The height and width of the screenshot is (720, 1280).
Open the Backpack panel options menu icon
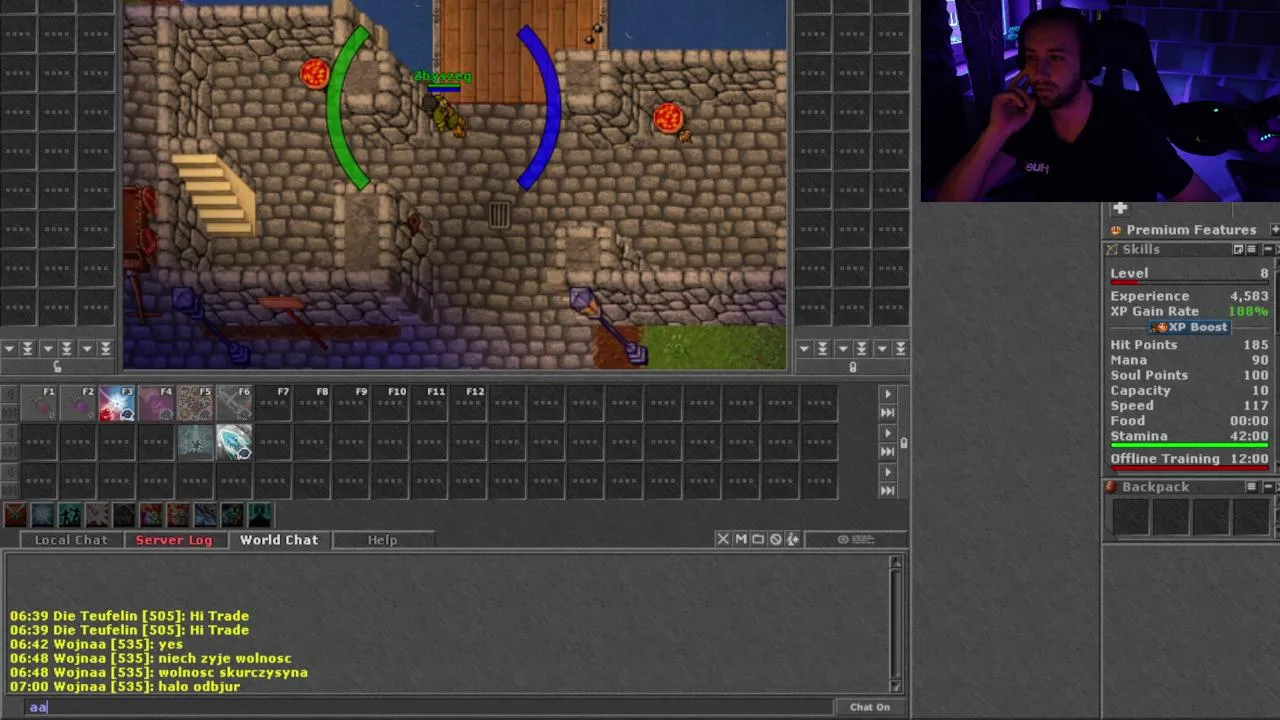[x=1251, y=487]
